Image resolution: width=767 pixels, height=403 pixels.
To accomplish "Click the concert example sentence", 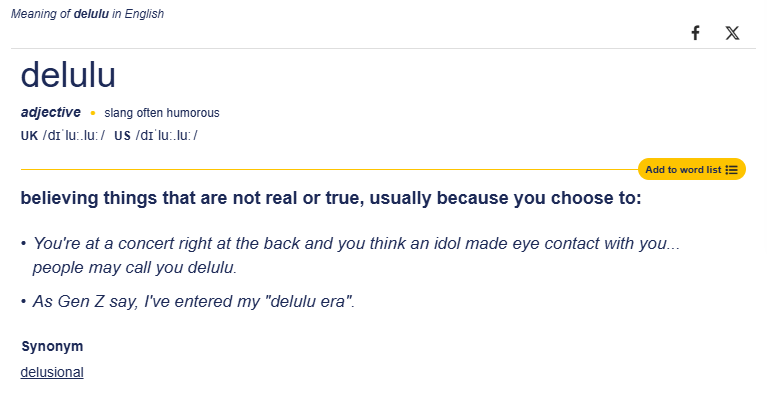I will click(355, 243).
